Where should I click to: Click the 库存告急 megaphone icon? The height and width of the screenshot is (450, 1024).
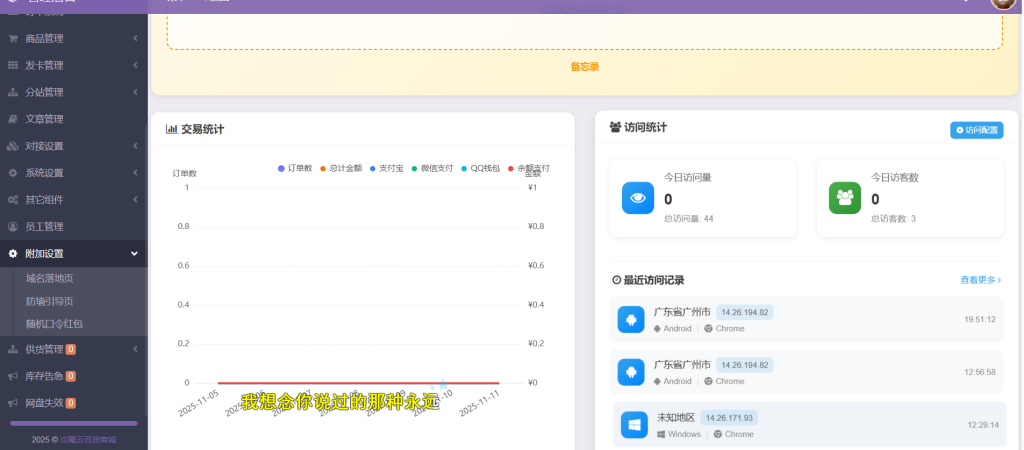pyautogui.click(x=12, y=376)
